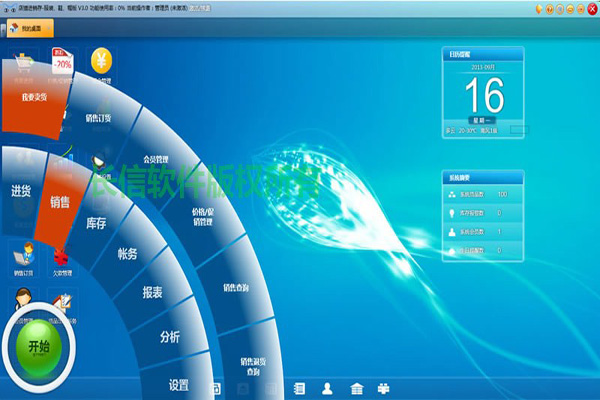Click the lightbulb tips icon in title bar
600x400 pixels.
pyautogui.click(x=539, y=9)
